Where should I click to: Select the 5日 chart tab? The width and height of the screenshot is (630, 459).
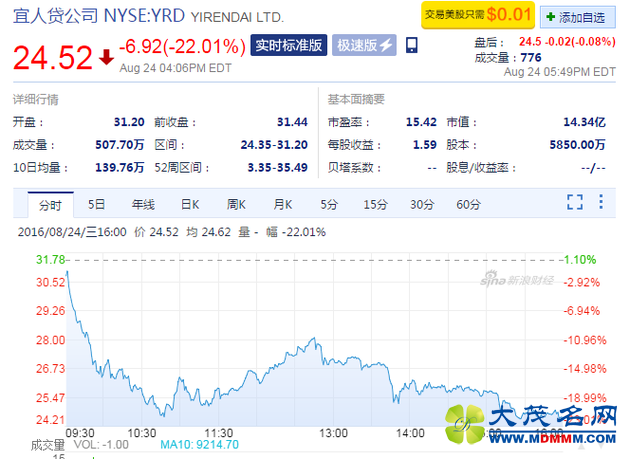point(96,204)
